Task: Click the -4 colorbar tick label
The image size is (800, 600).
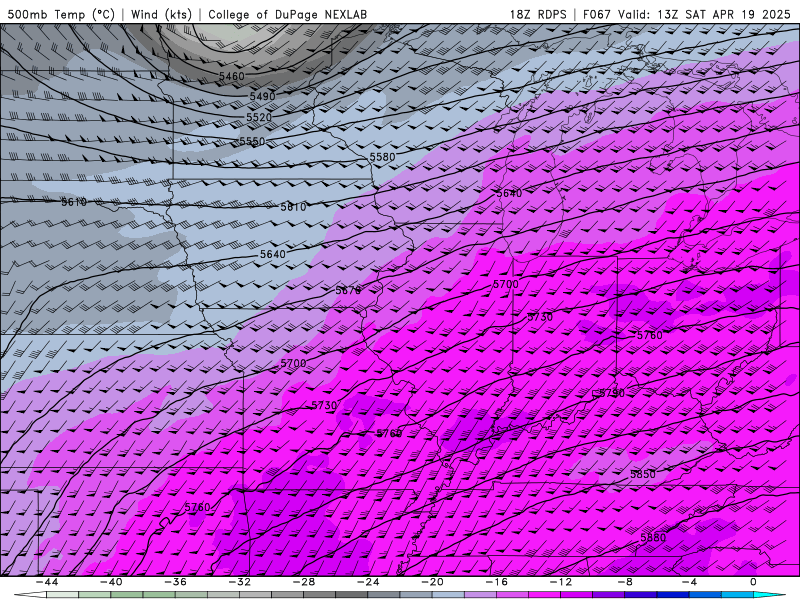Action: tap(689, 582)
